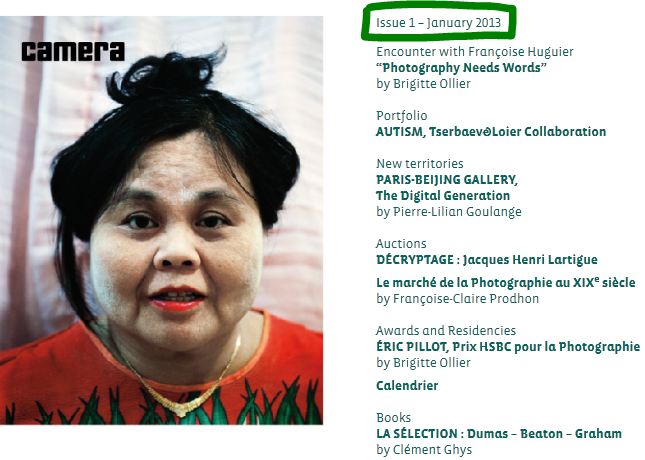This screenshot has height=460, width=645.
Task: Open the AUTISM, Tserbaev&Loier Collaboration portfolio
Action: click(491, 132)
